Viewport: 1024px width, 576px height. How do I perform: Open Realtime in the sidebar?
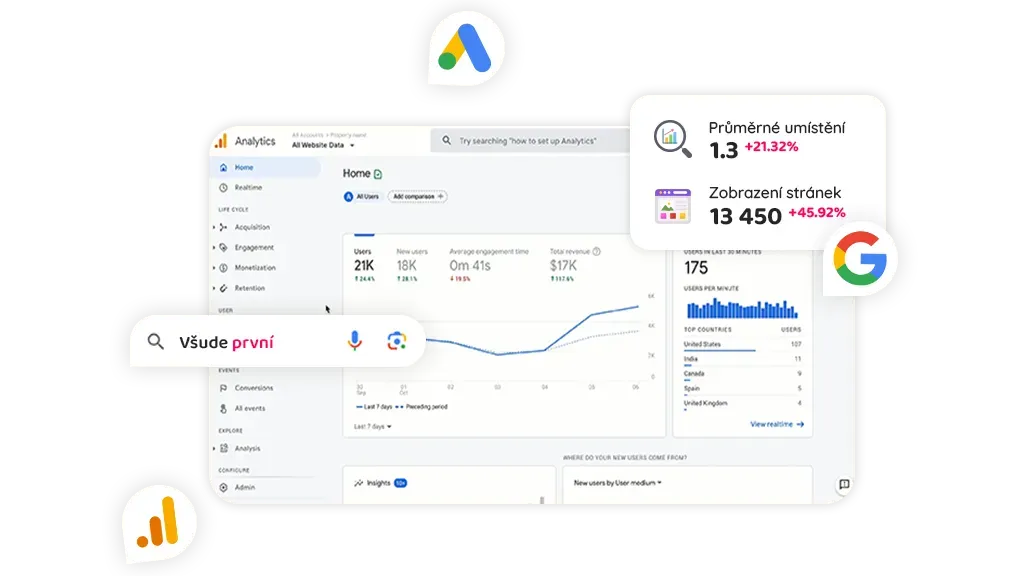point(248,188)
